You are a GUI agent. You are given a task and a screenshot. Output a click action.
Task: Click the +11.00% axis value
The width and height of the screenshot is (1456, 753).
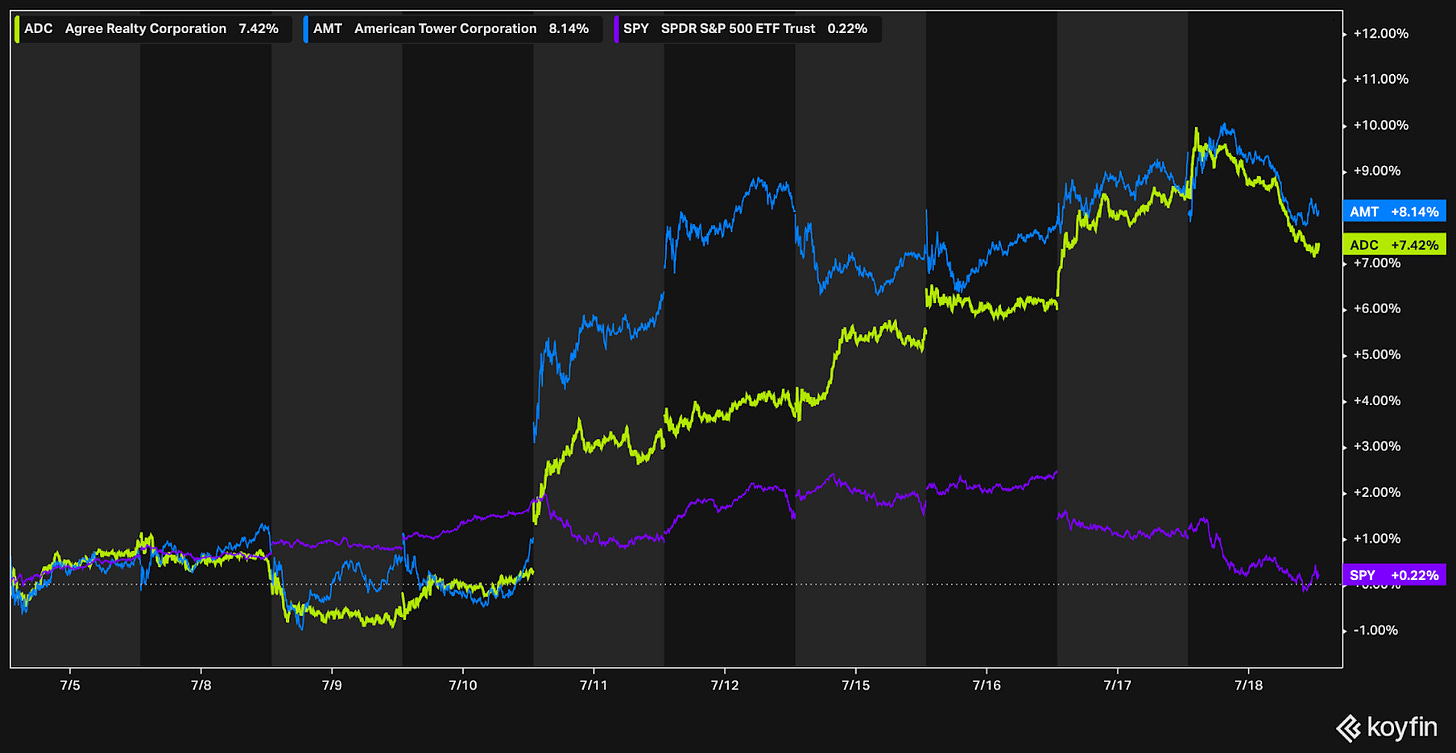point(1381,79)
